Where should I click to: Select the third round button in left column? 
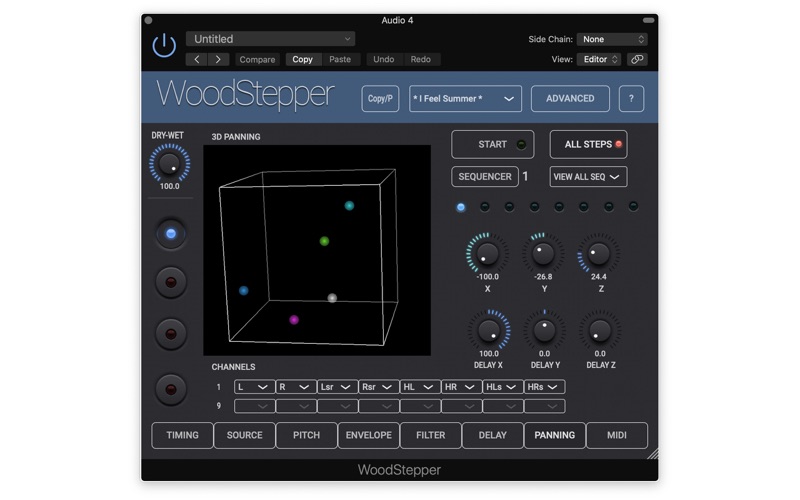tap(171, 334)
